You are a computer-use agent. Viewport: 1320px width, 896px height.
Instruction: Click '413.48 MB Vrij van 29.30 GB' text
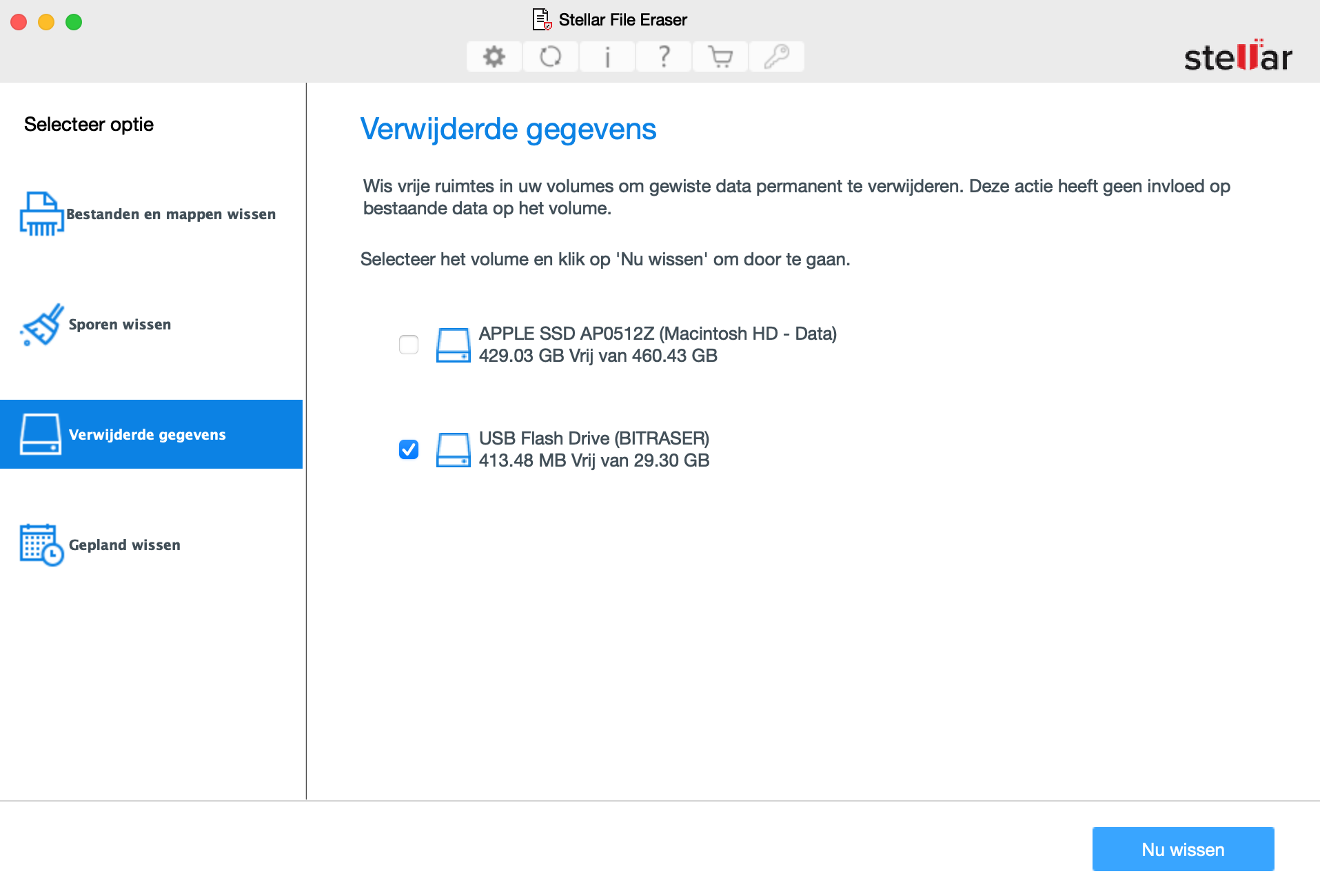[x=594, y=460]
